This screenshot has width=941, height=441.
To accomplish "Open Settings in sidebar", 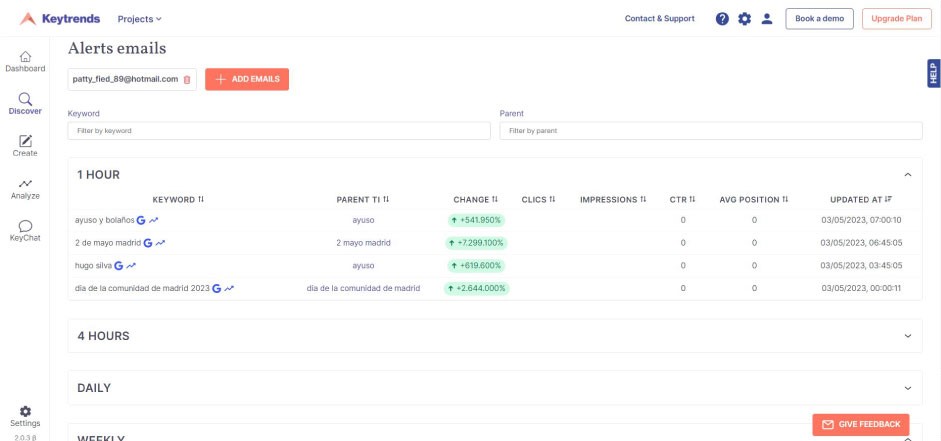I will point(25,416).
